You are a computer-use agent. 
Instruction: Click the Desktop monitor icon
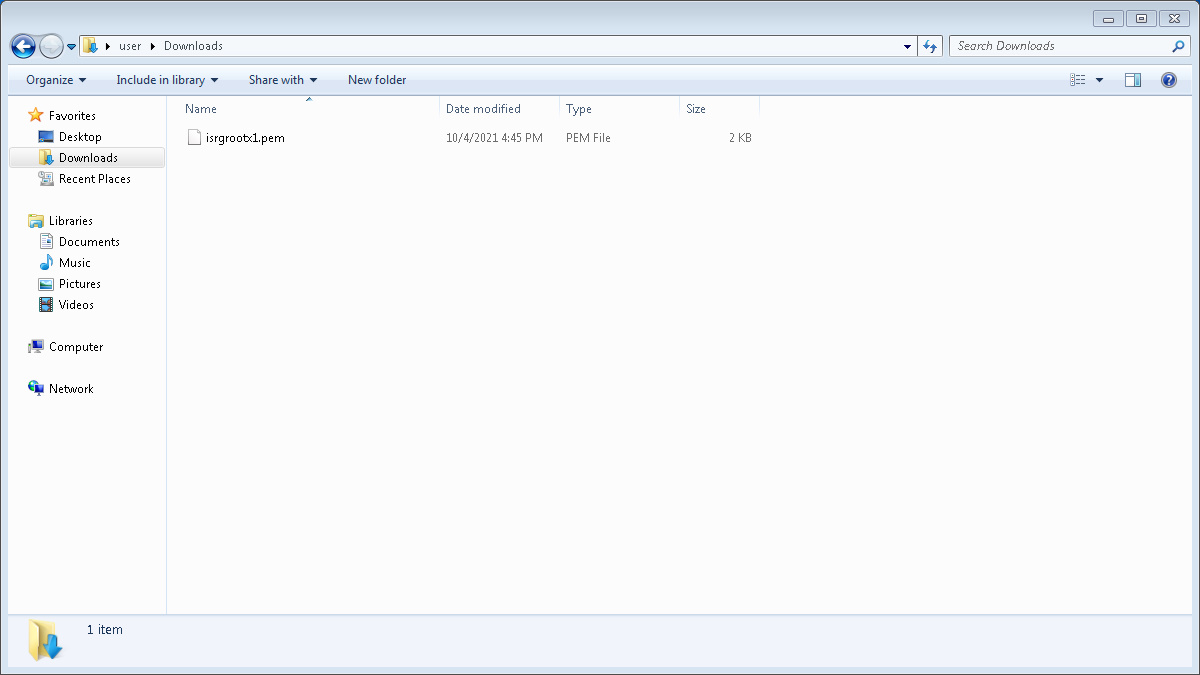coord(46,137)
